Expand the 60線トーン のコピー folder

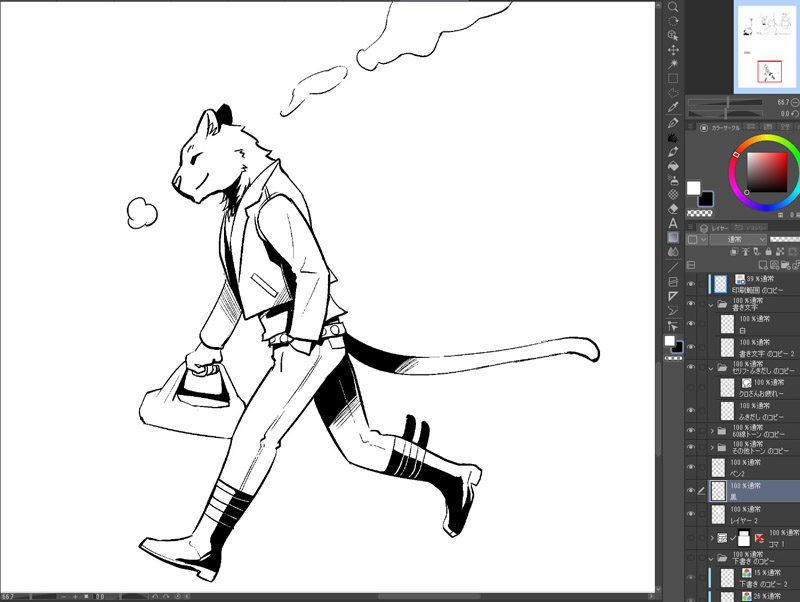tap(712, 431)
